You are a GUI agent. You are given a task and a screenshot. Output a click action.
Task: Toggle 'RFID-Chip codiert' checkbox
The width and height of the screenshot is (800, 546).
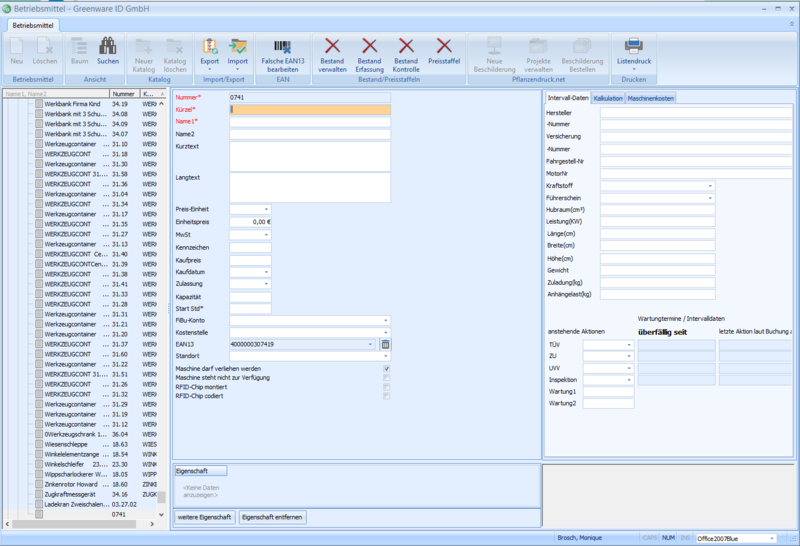point(387,396)
